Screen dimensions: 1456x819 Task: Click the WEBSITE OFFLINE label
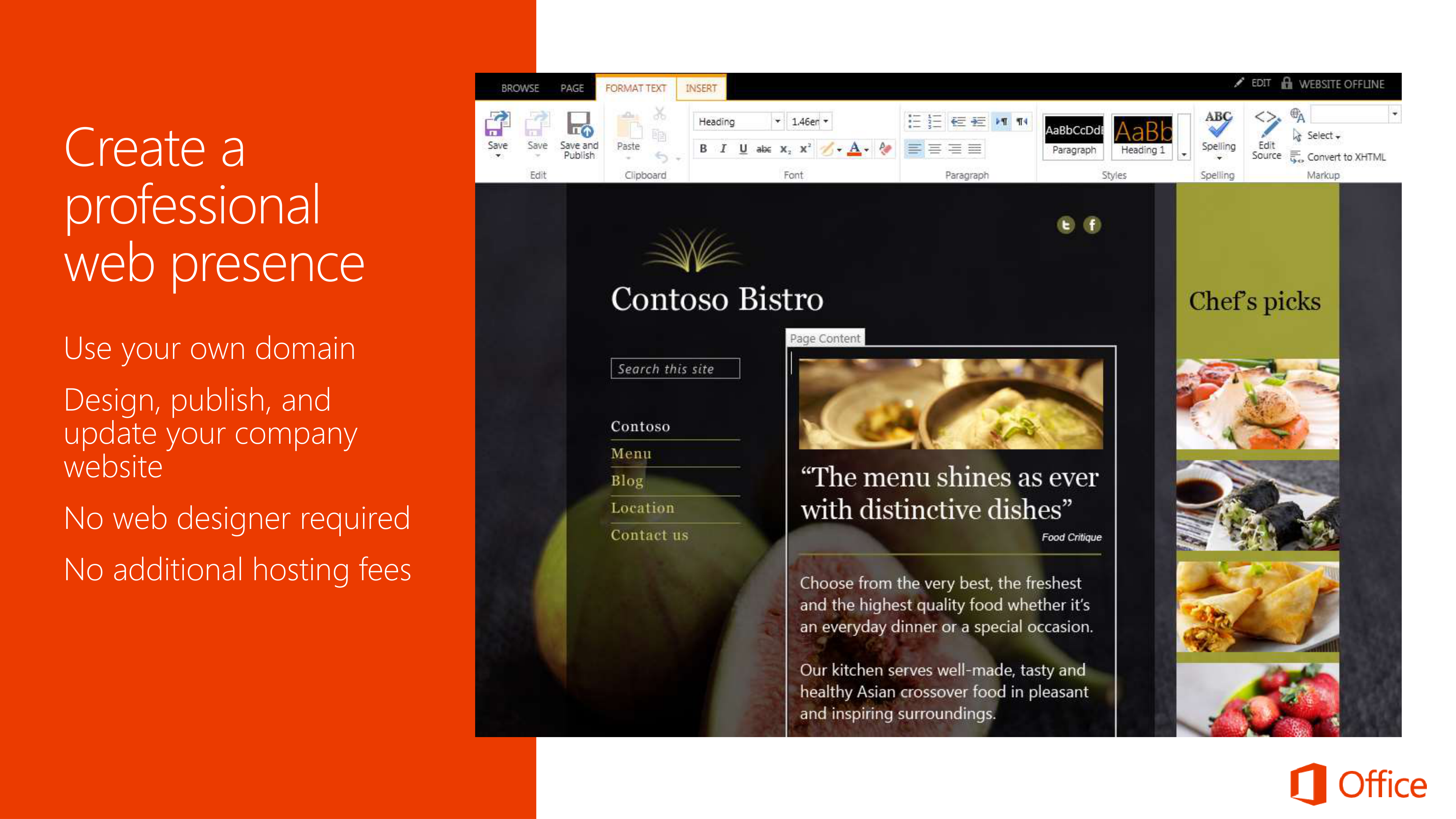click(x=1341, y=84)
